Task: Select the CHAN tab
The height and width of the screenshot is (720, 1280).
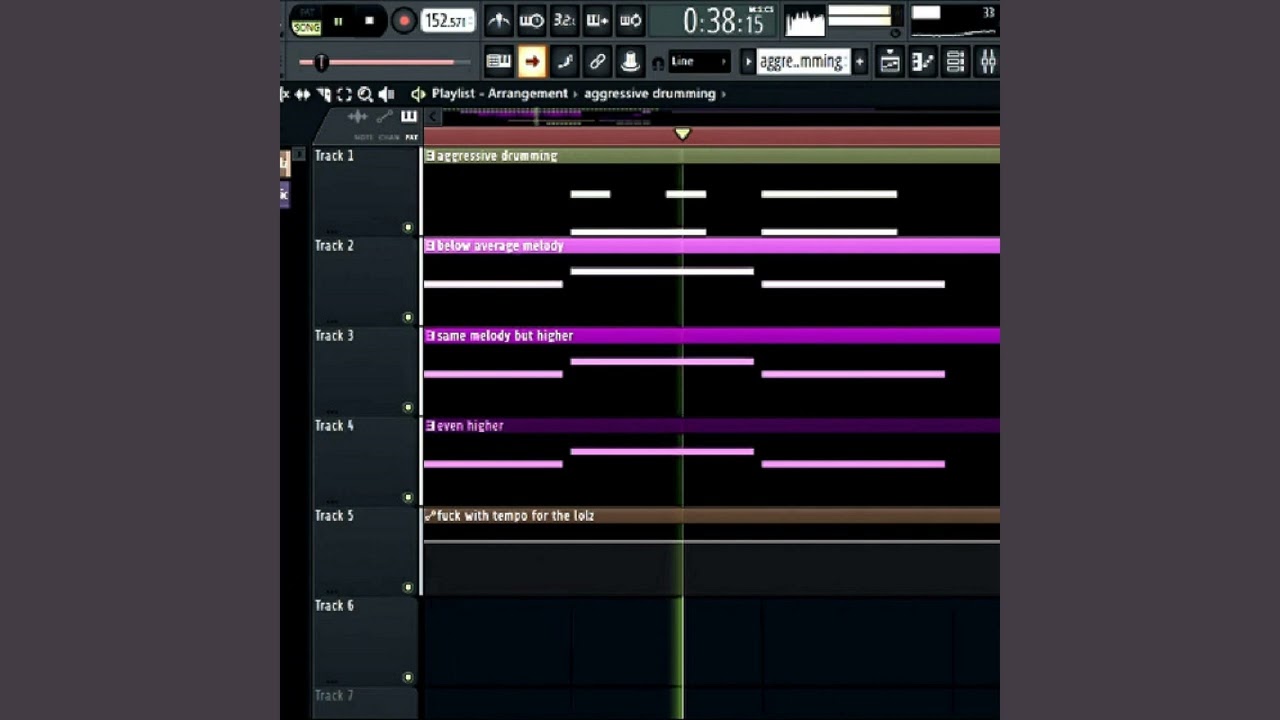Action: 389,138
